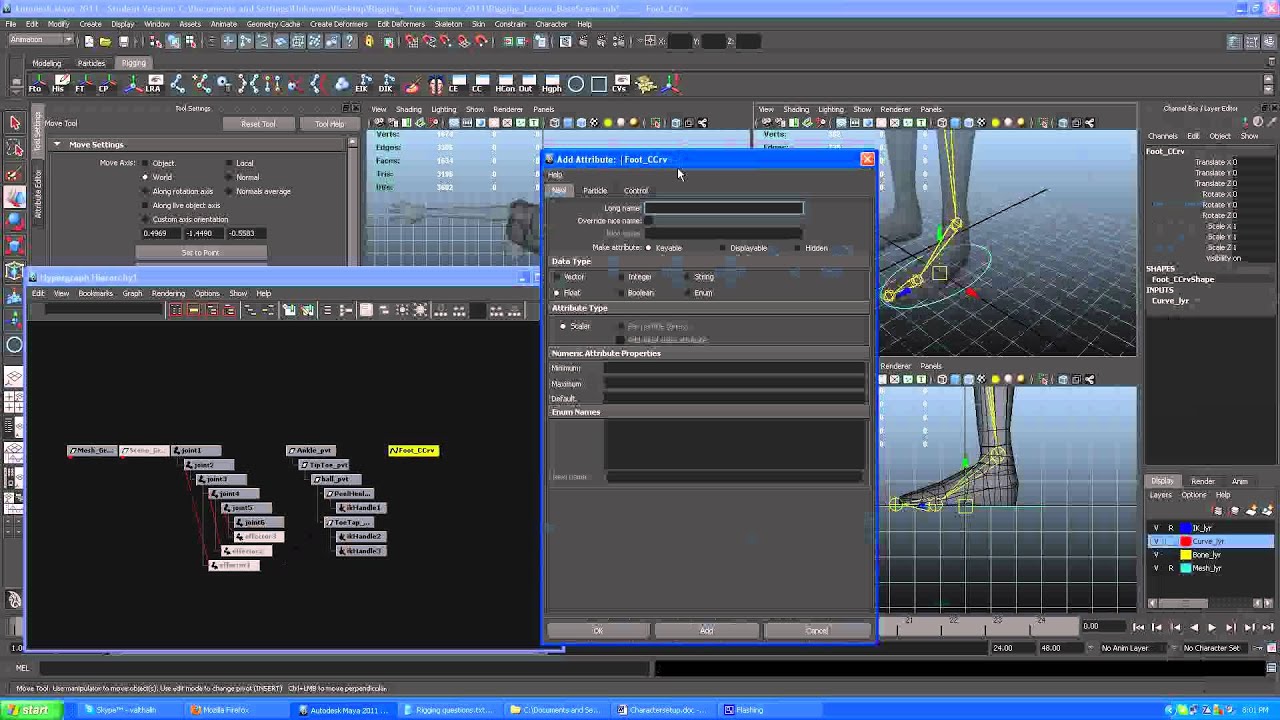Click the EIK shelf icon

[x=362, y=85]
